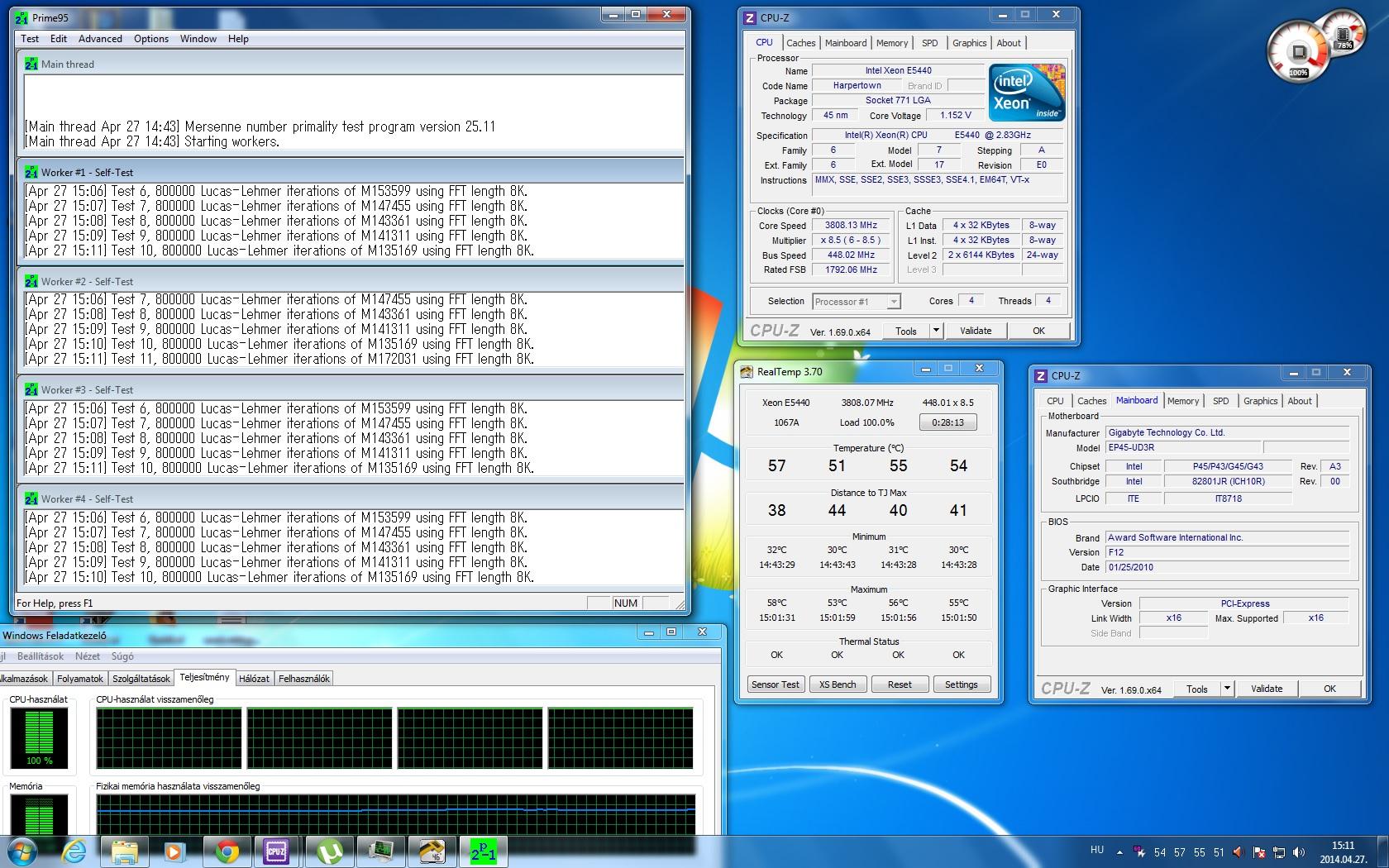Open Prime95 Help menu
This screenshot has width=1389, height=868.
[x=238, y=39]
